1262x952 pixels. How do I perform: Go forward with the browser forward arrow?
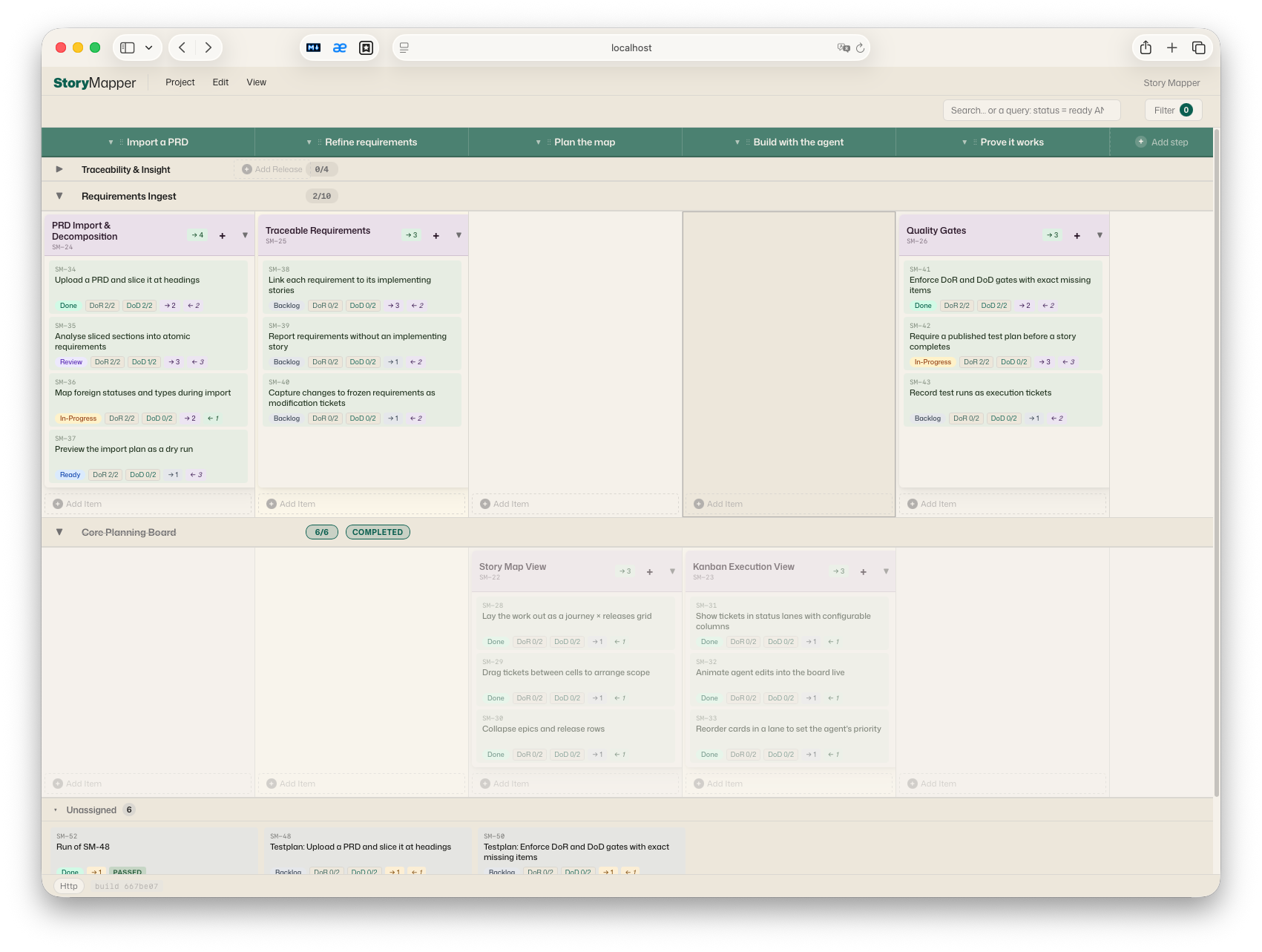(x=208, y=47)
